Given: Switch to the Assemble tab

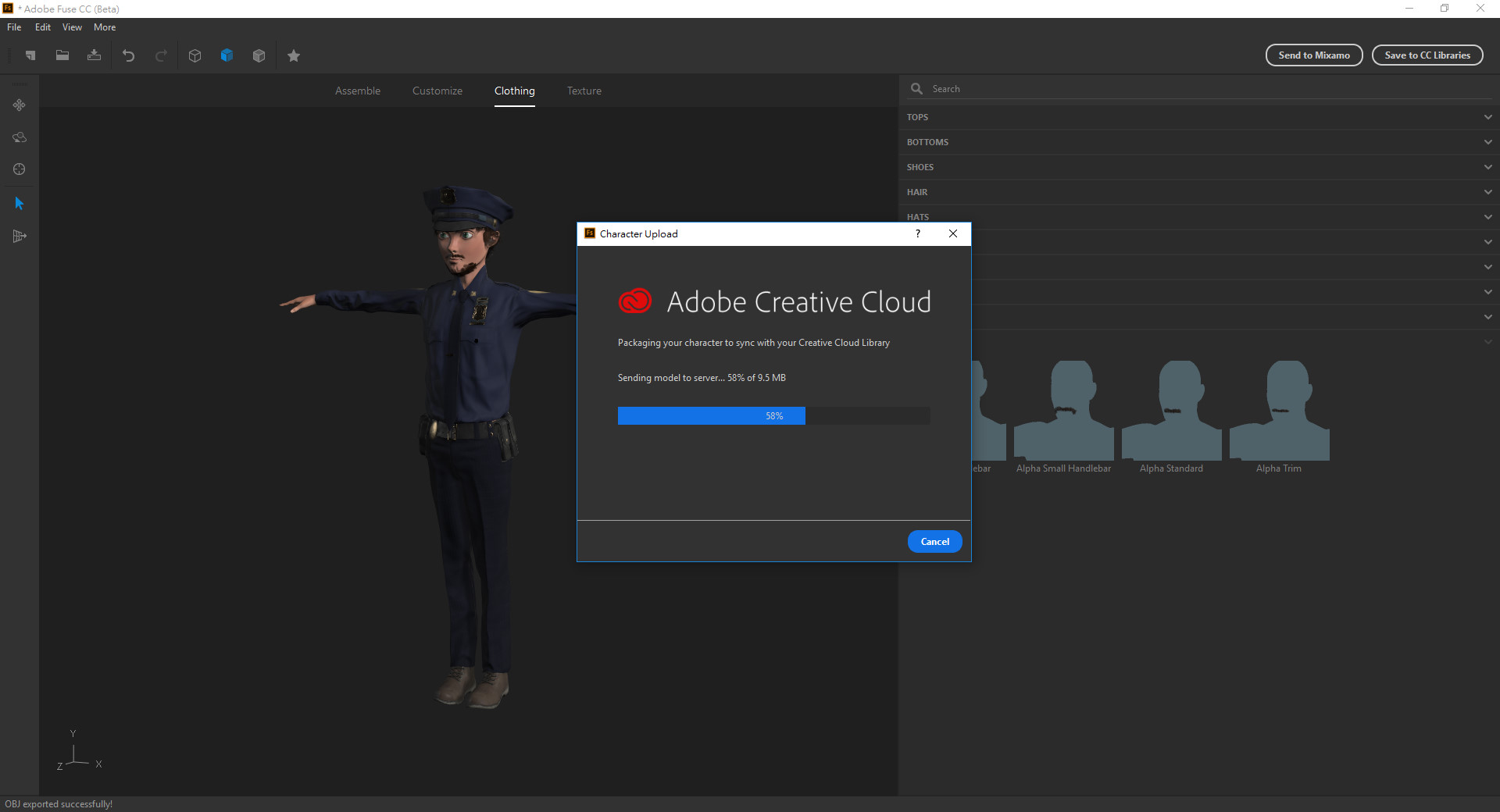Looking at the screenshot, I should click(x=358, y=91).
